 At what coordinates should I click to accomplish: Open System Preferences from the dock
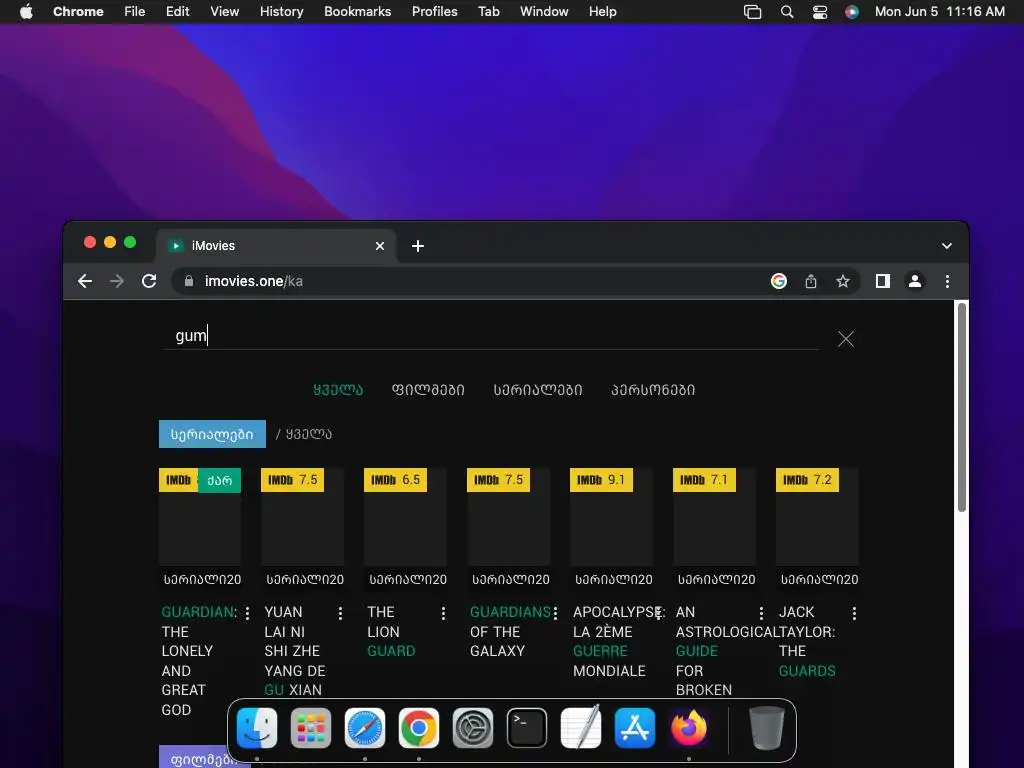[473, 728]
